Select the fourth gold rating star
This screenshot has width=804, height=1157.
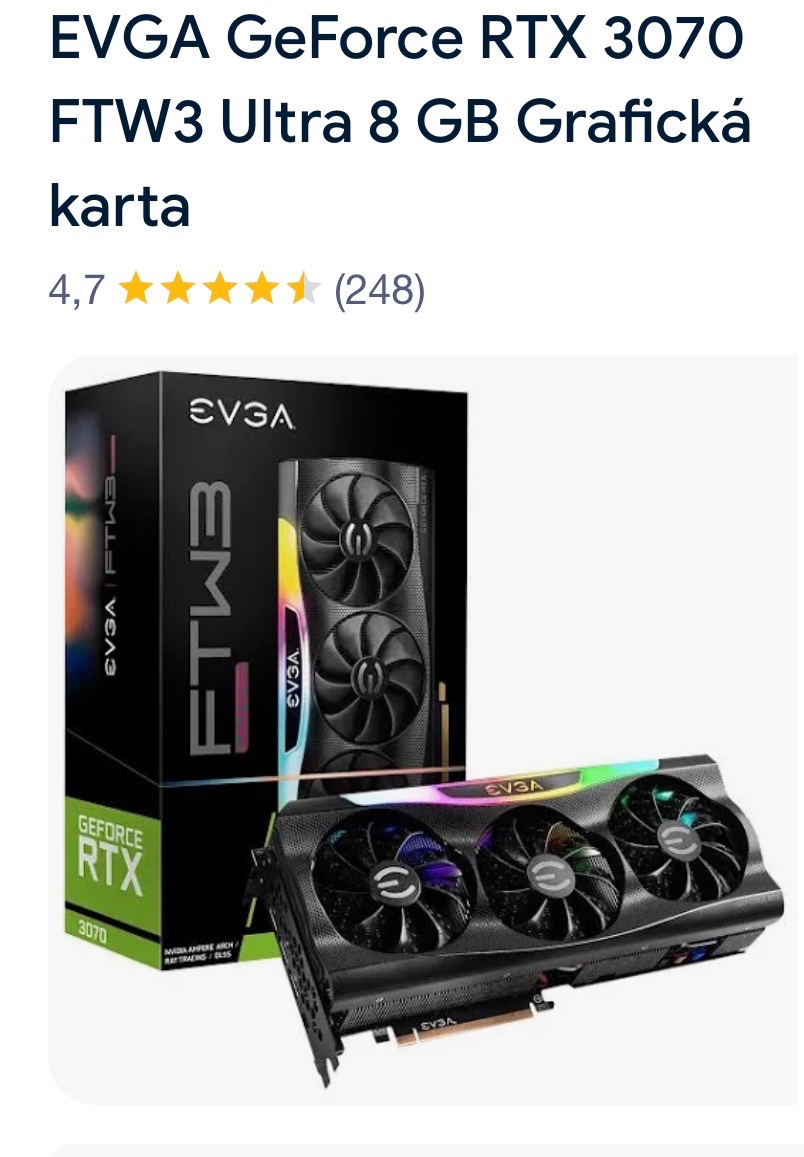[x=261, y=288]
